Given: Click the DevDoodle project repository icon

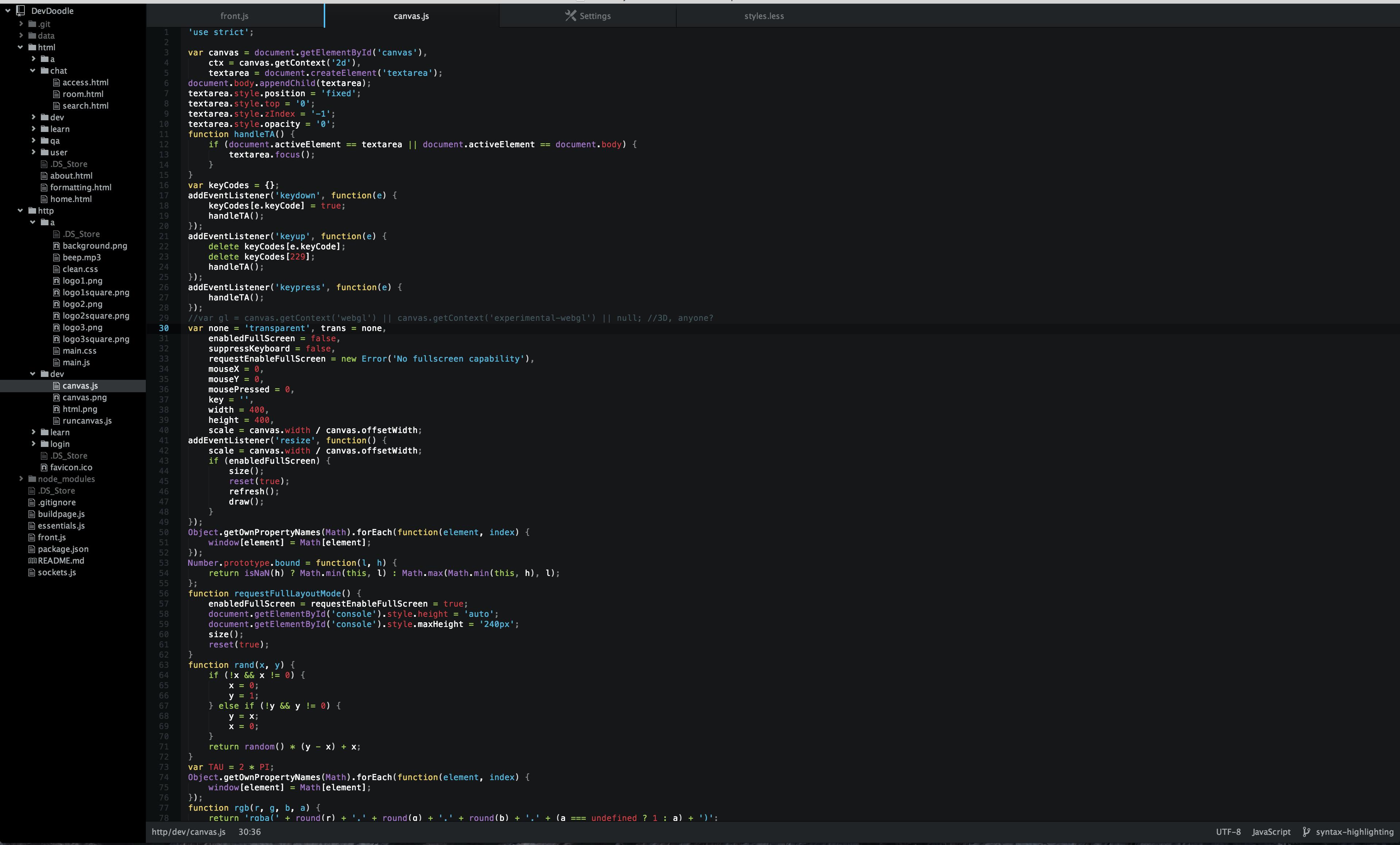Looking at the screenshot, I should tap(21, 10).
